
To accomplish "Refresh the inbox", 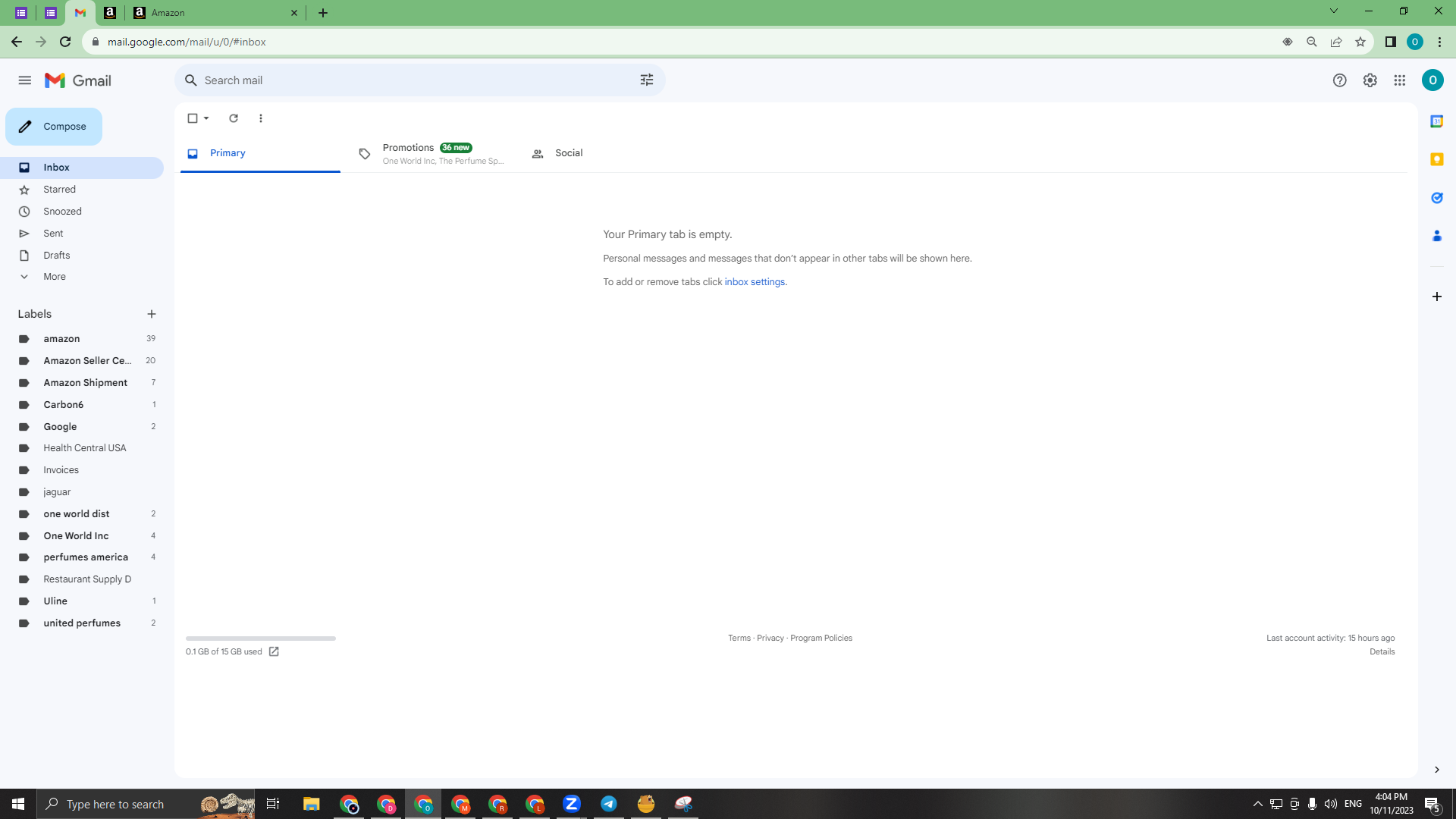I will pyautogui.click(x=234, y=118).
